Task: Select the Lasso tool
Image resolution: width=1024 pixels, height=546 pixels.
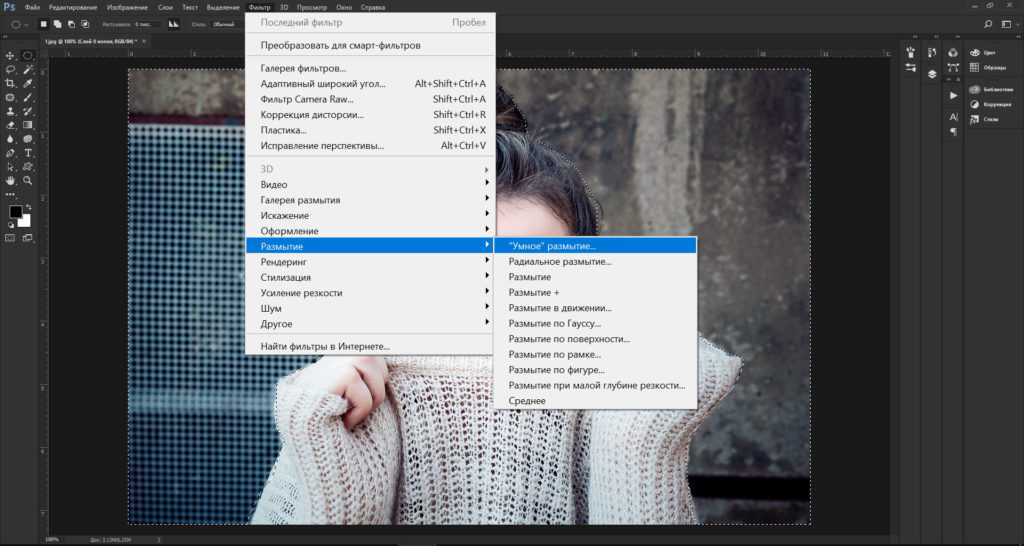Action: [10, 69]
